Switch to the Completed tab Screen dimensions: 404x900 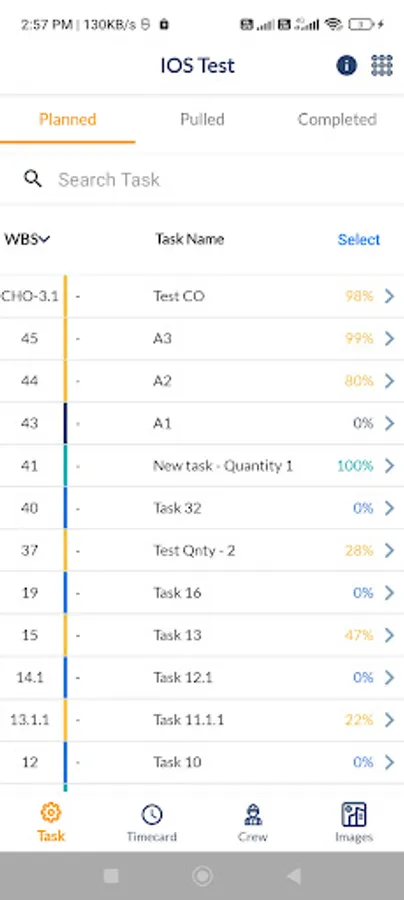coord(337,119)
